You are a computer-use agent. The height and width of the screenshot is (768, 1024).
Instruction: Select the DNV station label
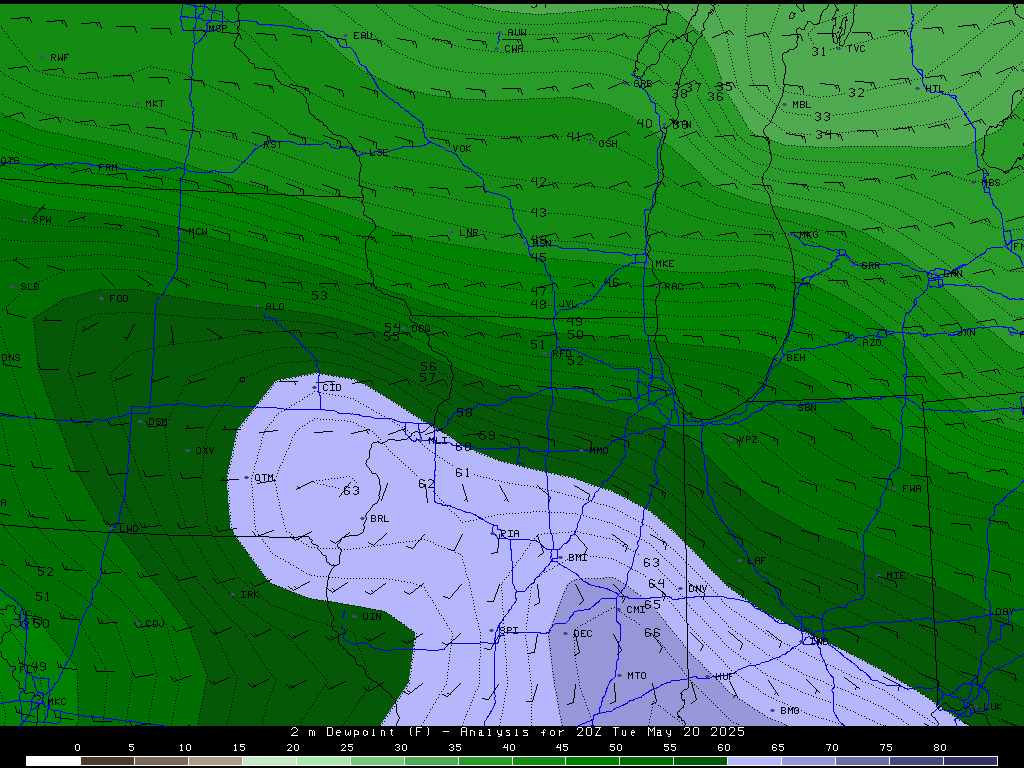(x=697, y=589)
